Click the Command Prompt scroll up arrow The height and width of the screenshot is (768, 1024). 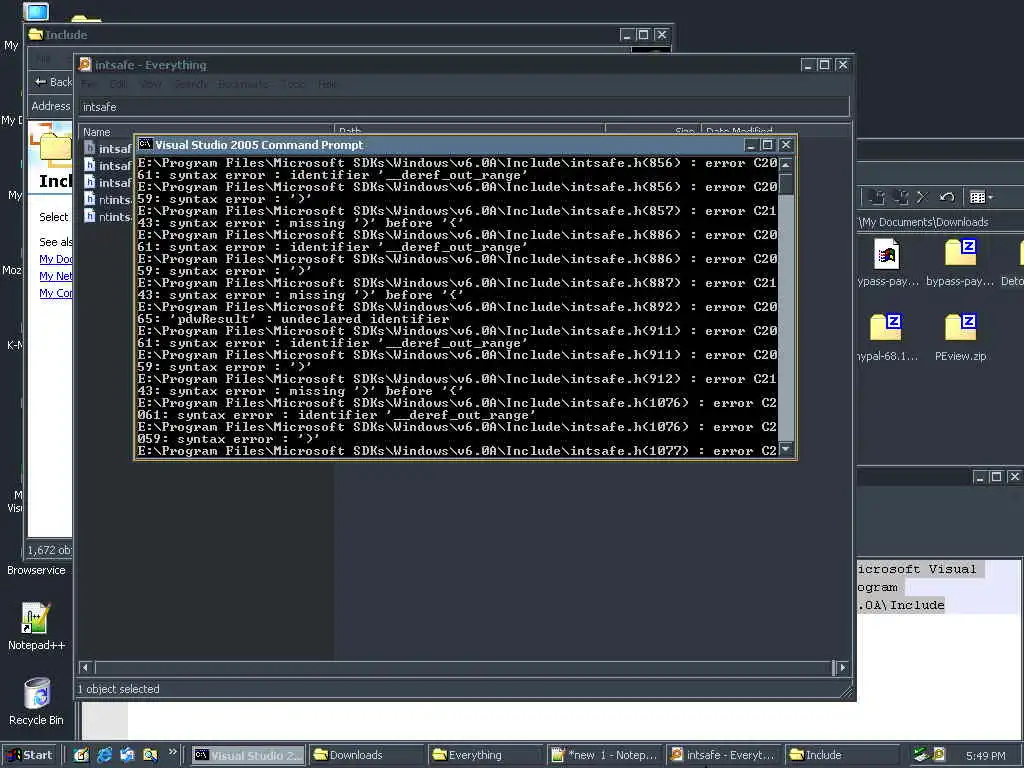786,164
